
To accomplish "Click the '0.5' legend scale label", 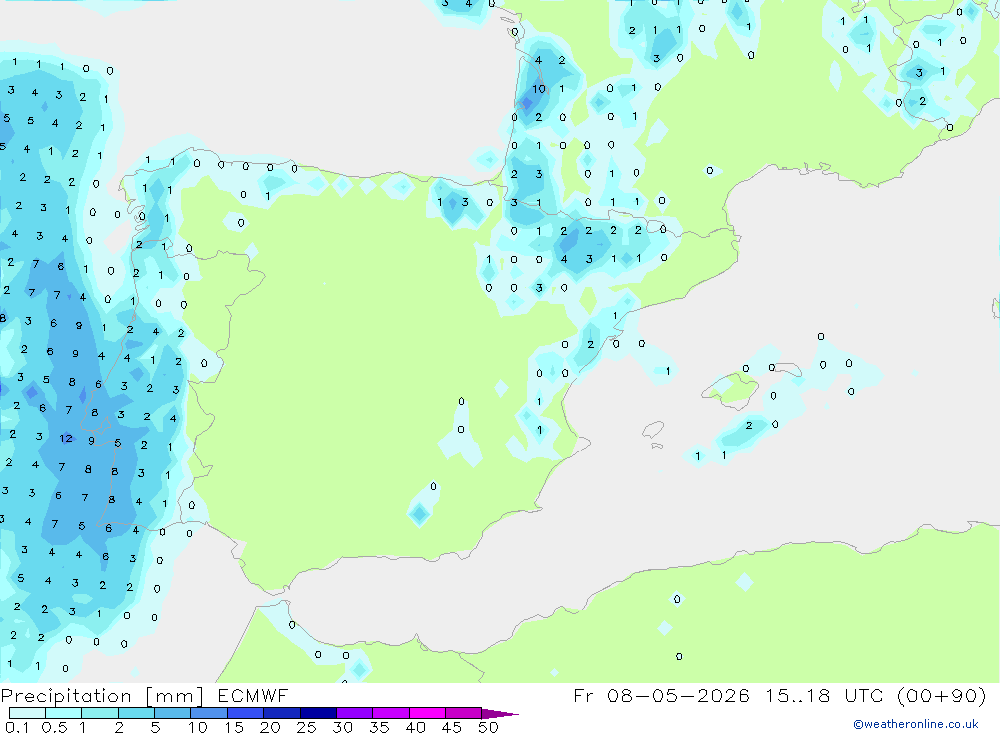I will tap(54, 727).
